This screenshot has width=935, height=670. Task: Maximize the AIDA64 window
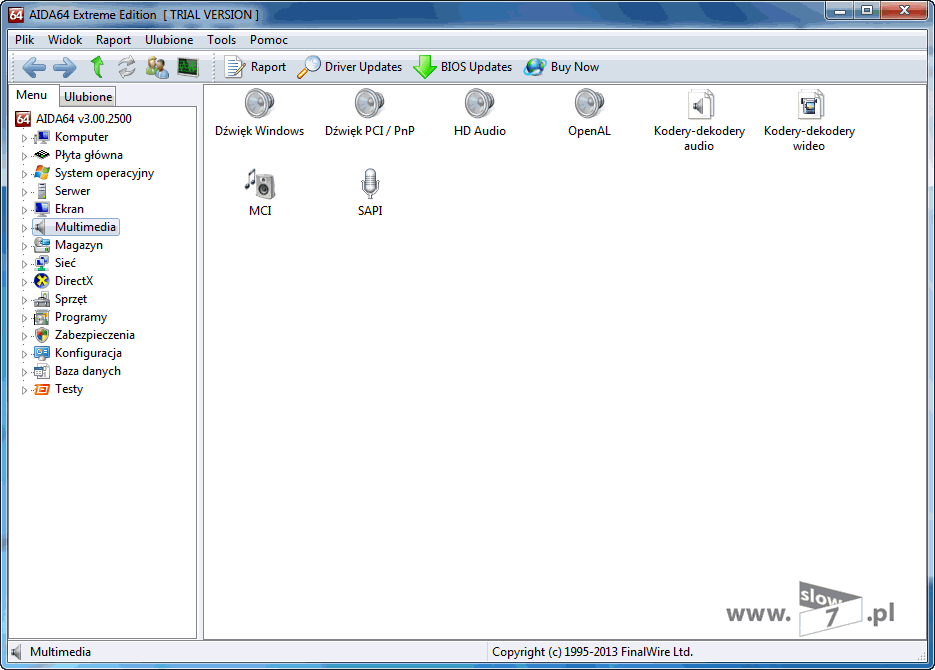pyautogui.click(x=867, y=10)
